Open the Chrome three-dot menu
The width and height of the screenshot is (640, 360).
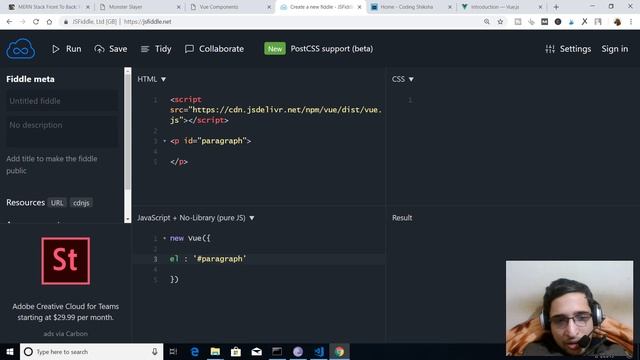(631, 22)
